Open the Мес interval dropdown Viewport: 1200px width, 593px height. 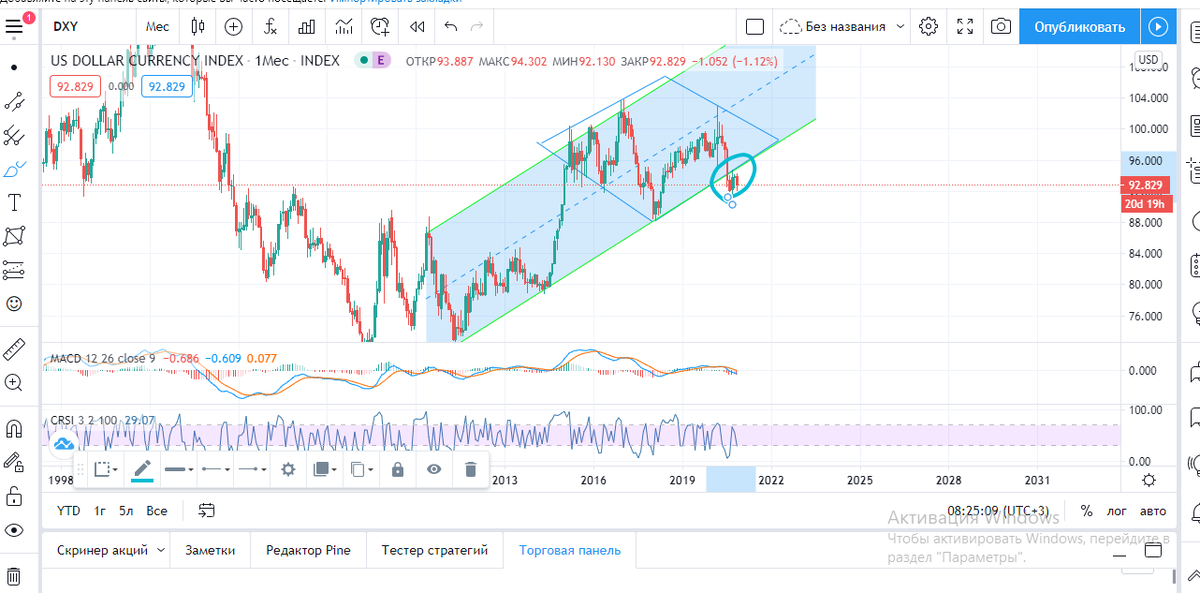pos(158,27)
